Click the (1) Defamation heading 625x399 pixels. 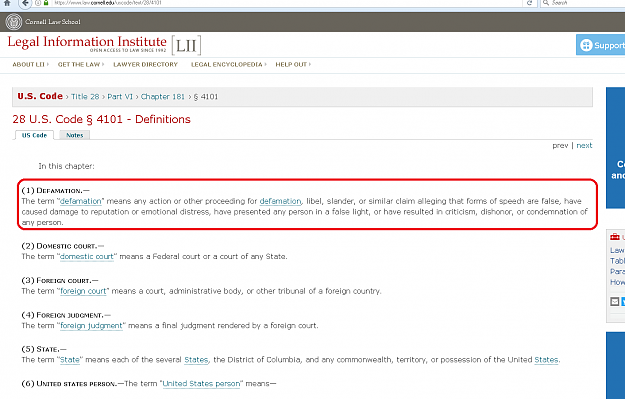click(x=56, y=191)
